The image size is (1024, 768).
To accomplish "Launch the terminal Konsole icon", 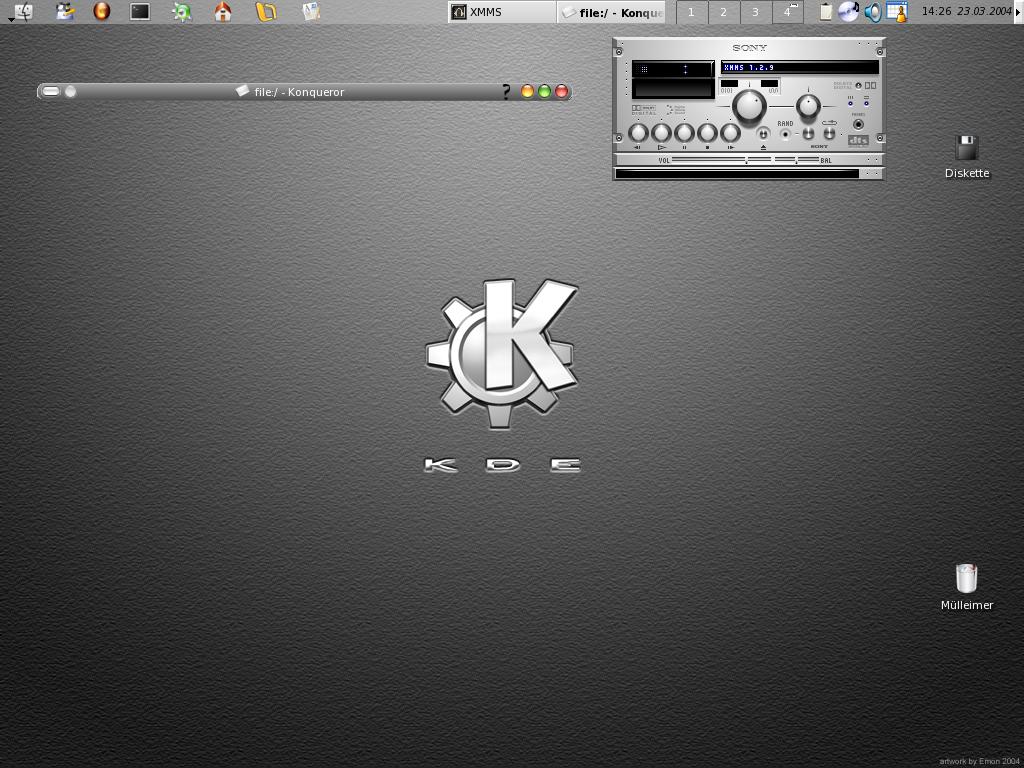I will point(140,12).
